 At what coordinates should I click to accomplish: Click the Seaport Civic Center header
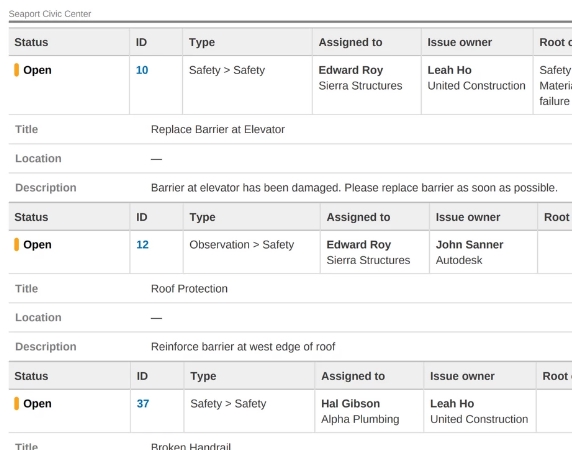pos(50,14)
